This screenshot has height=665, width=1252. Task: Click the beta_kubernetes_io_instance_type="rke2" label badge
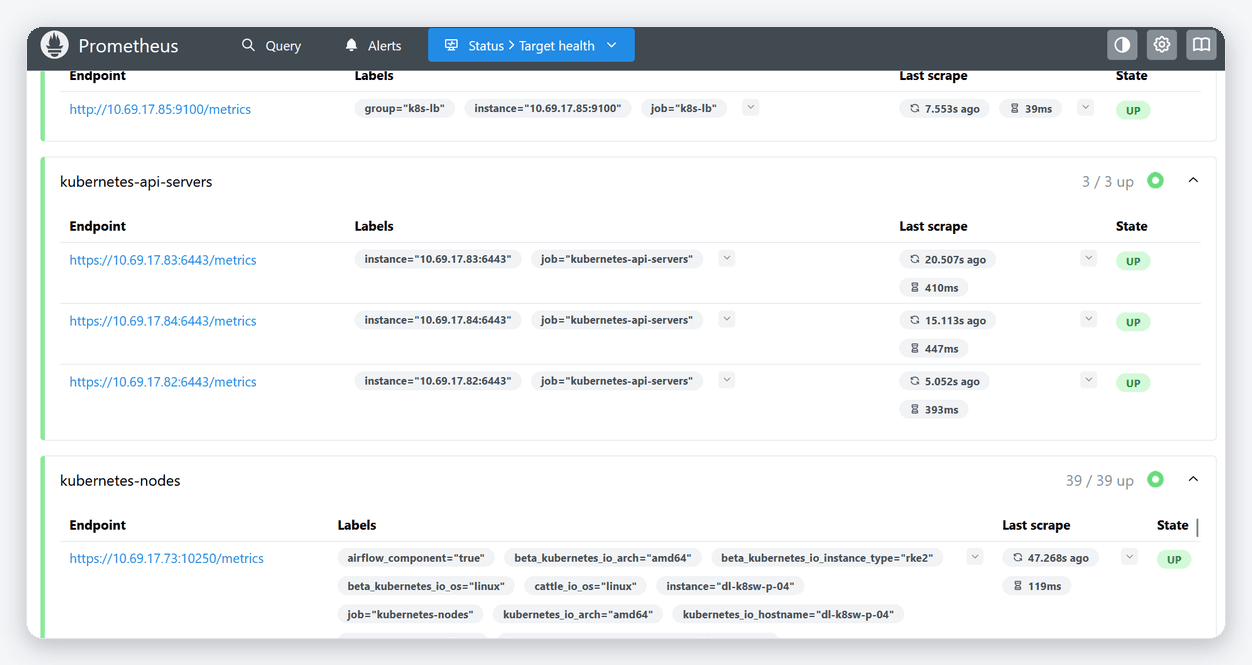tap(827, 558)
